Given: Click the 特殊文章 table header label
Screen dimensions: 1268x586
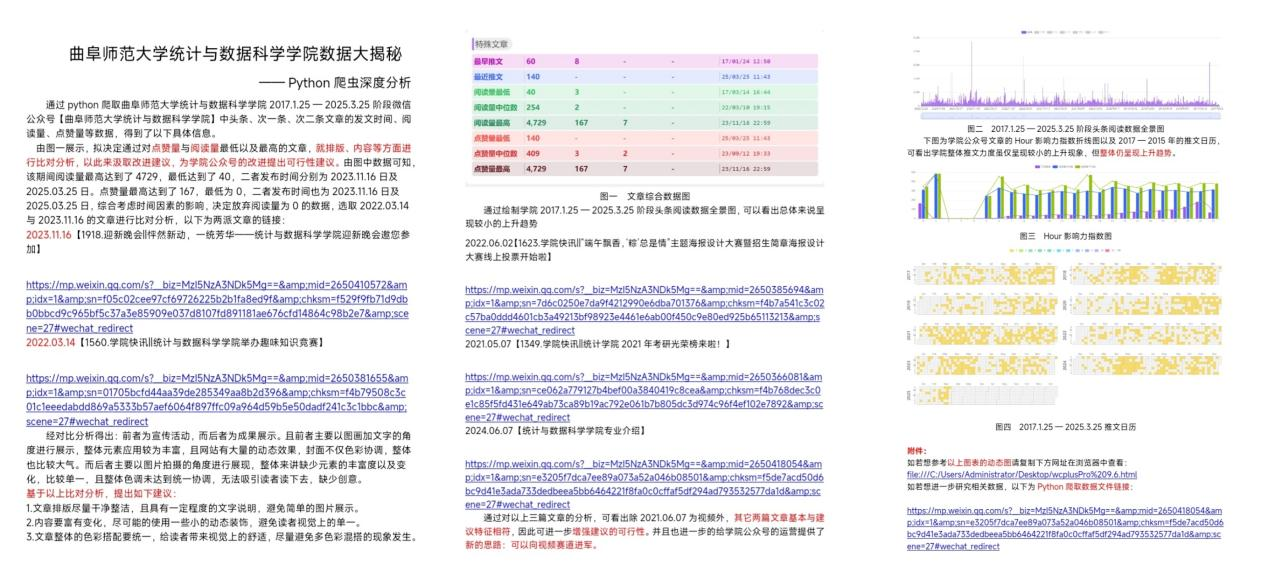Looking at the screenshot, I should (x=492, y=44).
